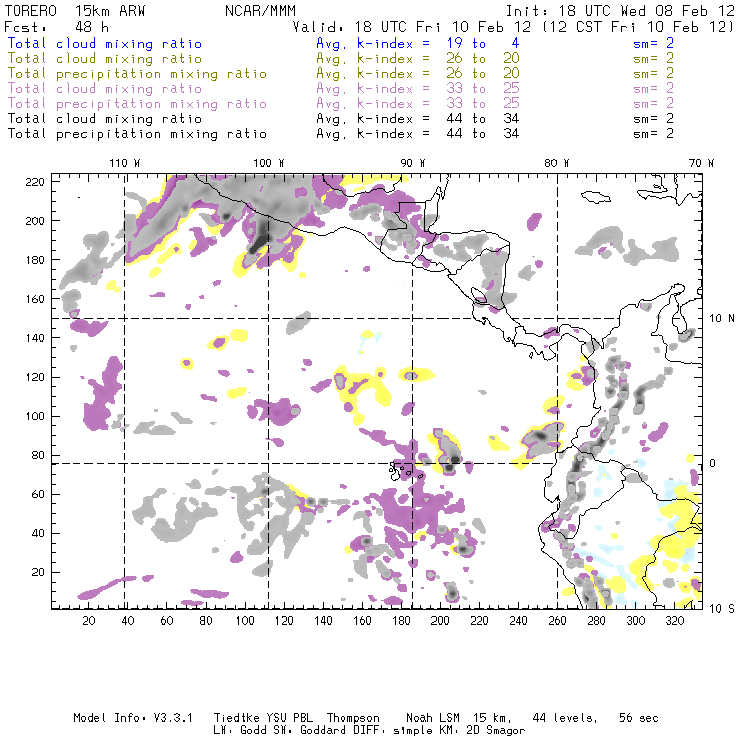Click the purple "Total cloud mixing ratio" legend entry
The image size is (740, 740).
click(105, 89)
